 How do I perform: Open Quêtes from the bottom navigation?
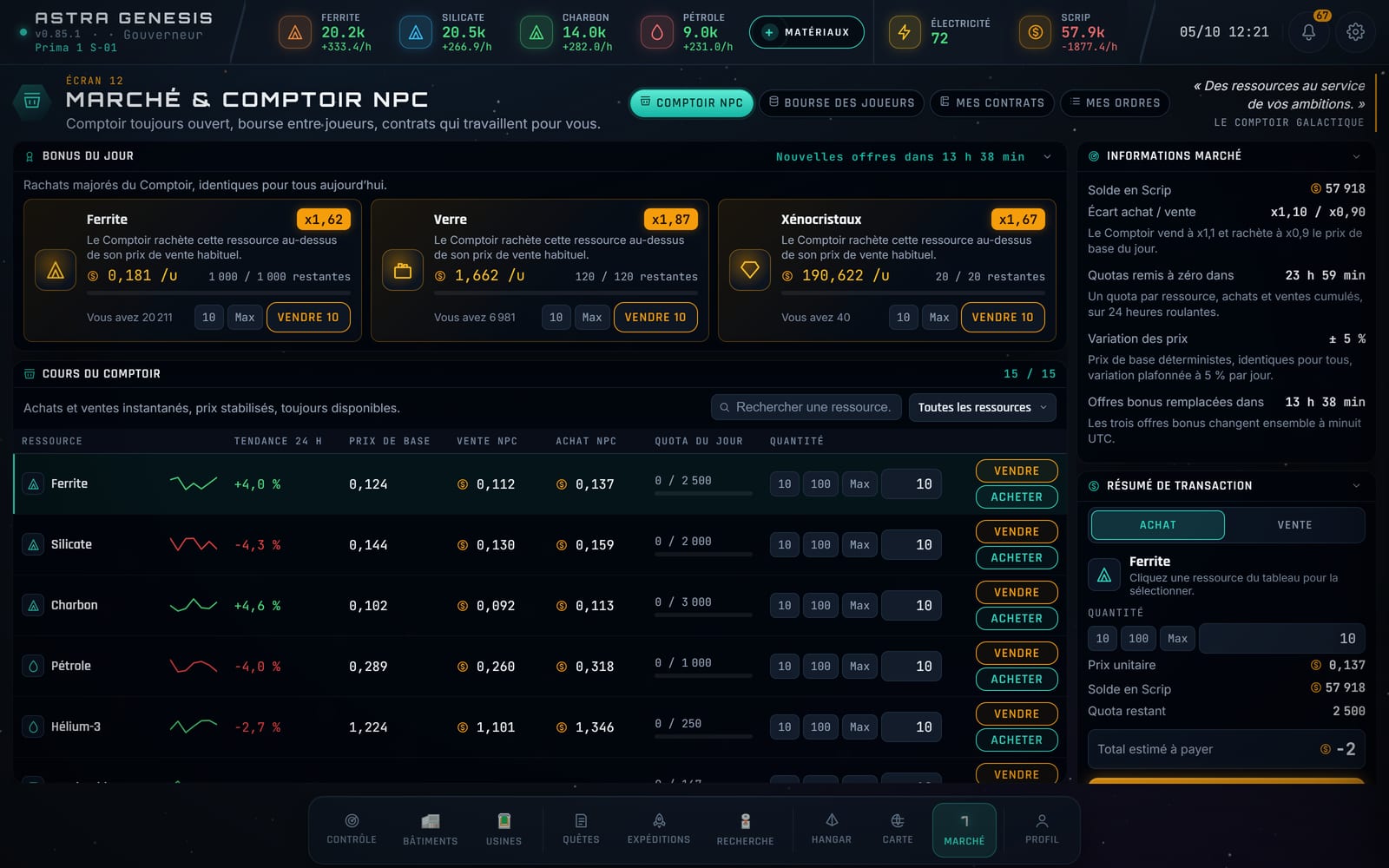click(x=581, y=830)
